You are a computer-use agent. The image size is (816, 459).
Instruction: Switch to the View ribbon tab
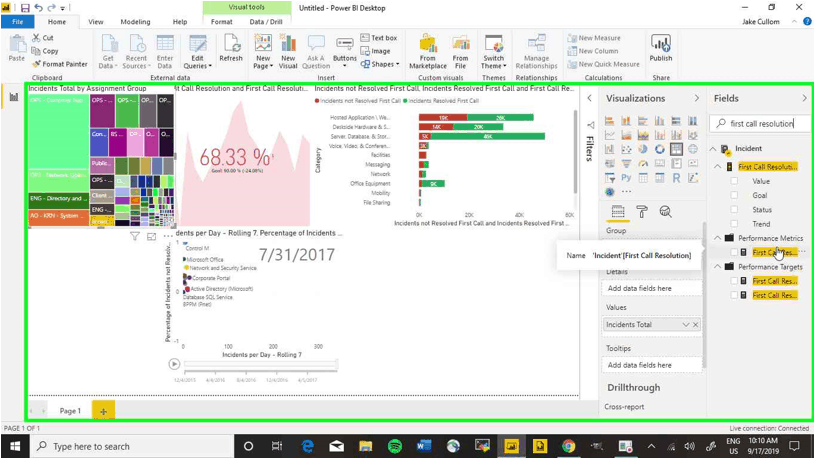coord(96,22)
